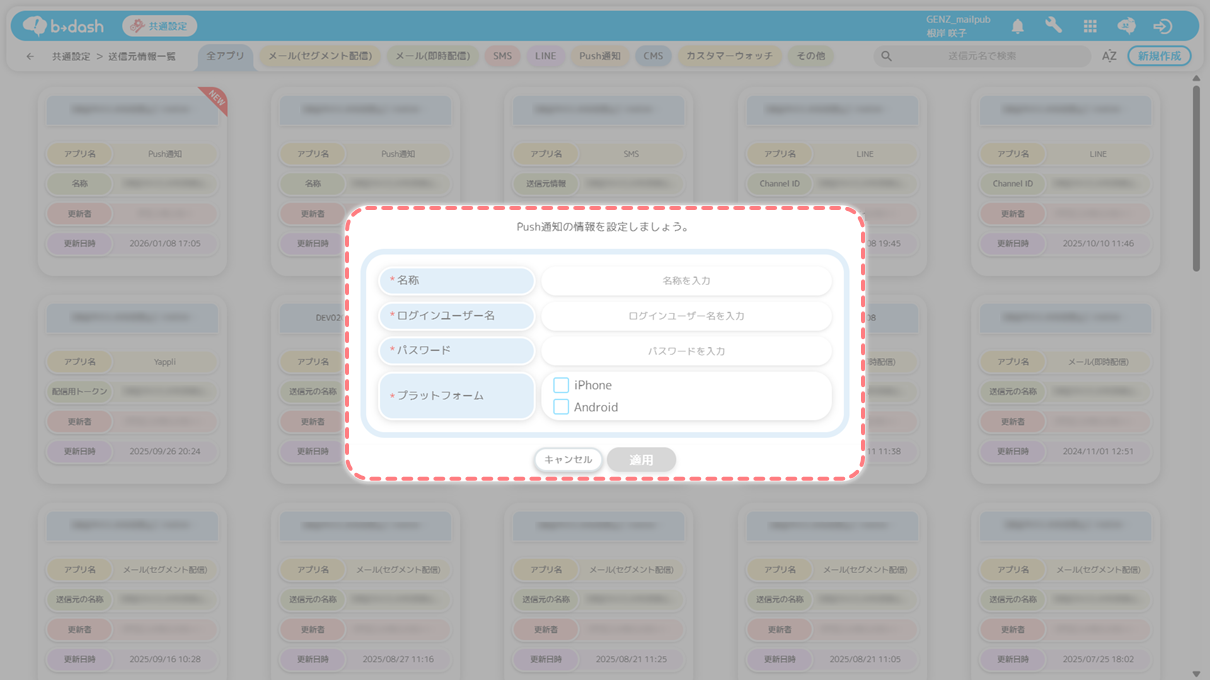
Task: Click the chat support bubble icon
Action: point(1126,26)
